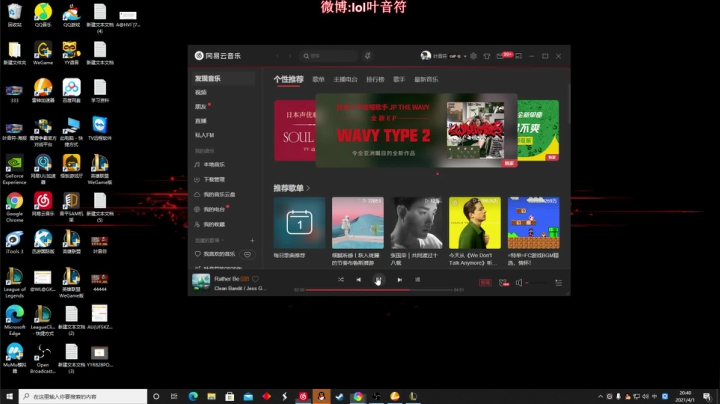
Task: Switch to mini player mode
Action: click(518, 56)
